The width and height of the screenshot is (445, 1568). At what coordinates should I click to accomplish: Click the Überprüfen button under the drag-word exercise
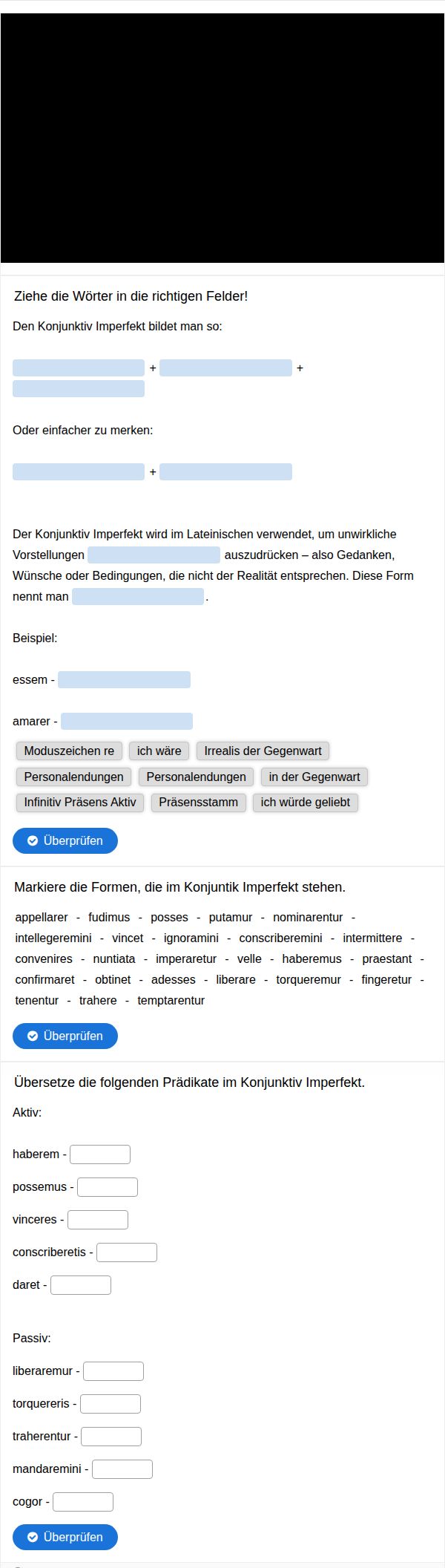(65, 840)
